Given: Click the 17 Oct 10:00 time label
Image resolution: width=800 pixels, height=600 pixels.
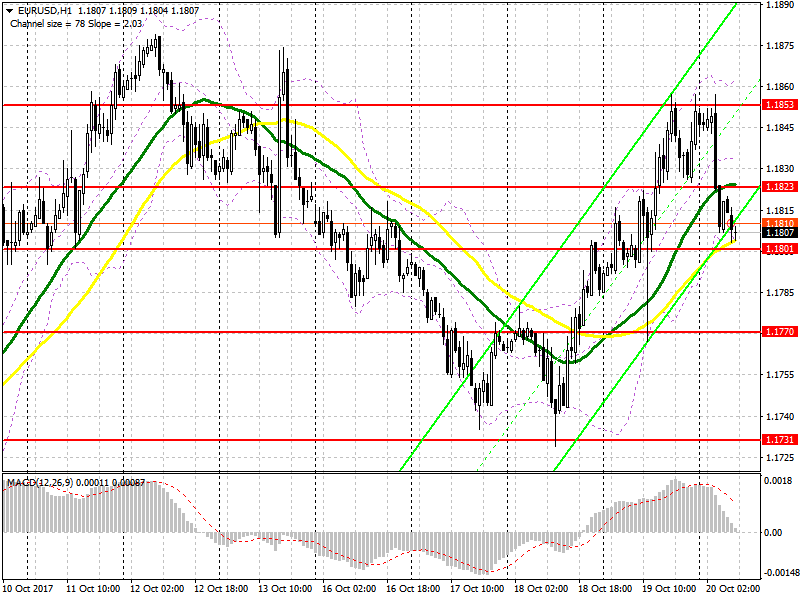Looking at the screenshot, I should tap(477, 589).
